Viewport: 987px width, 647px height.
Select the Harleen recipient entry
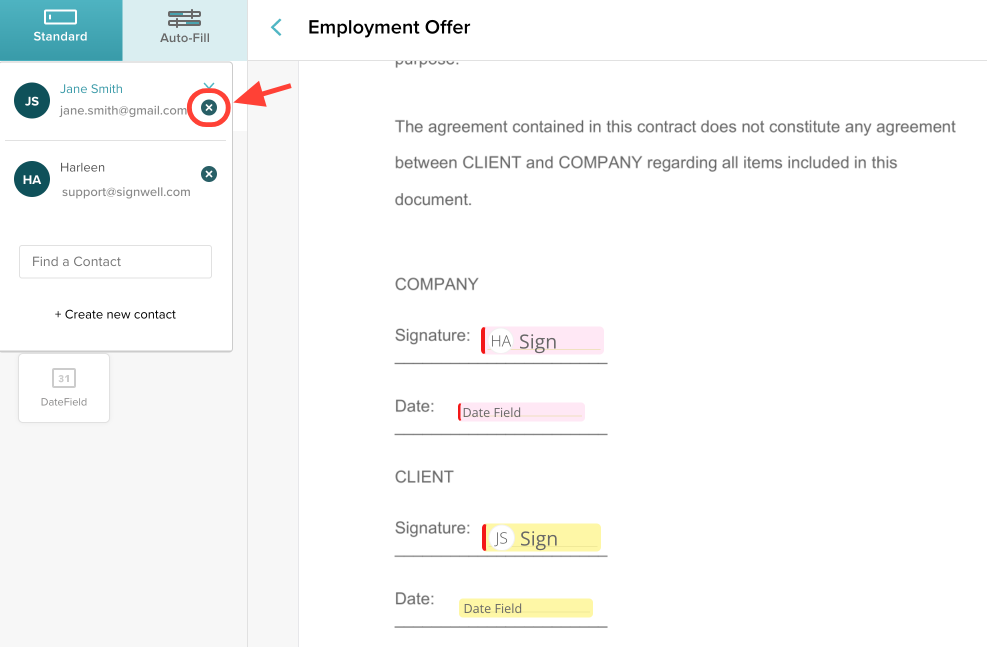[115, 179]
